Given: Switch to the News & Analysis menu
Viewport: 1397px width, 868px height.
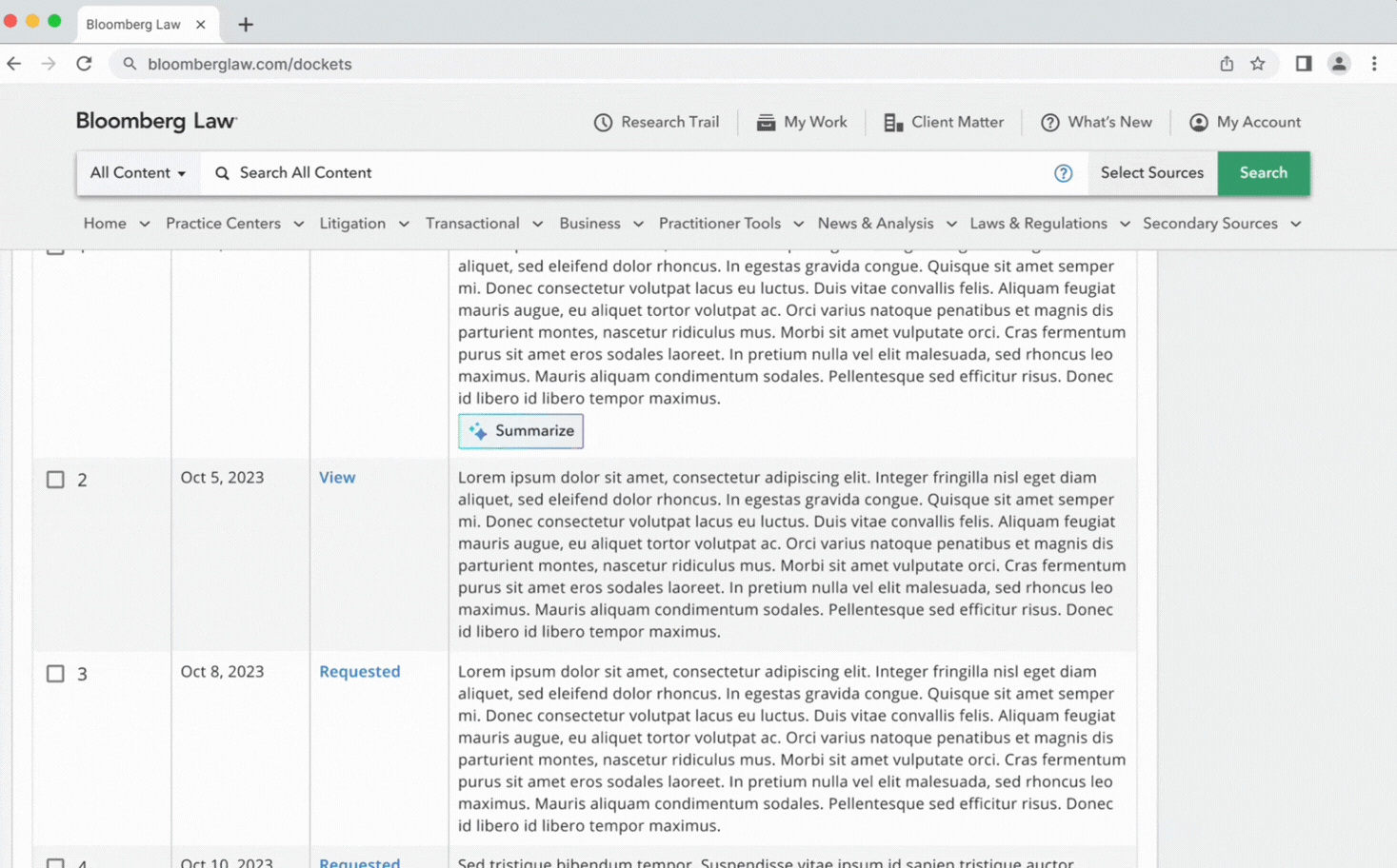Looking at the screenshot, I should [x=876, y=223].
